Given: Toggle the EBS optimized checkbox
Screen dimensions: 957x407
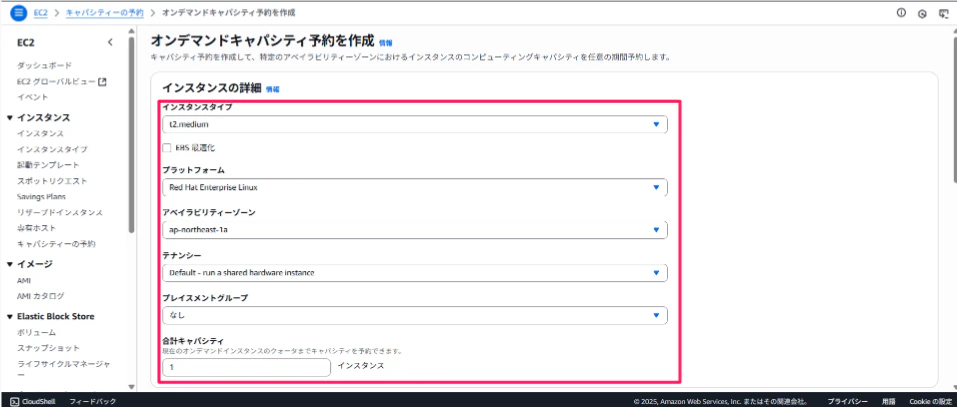Looking at the screenshot, I should pyautogui.click(x=167, y=148).
